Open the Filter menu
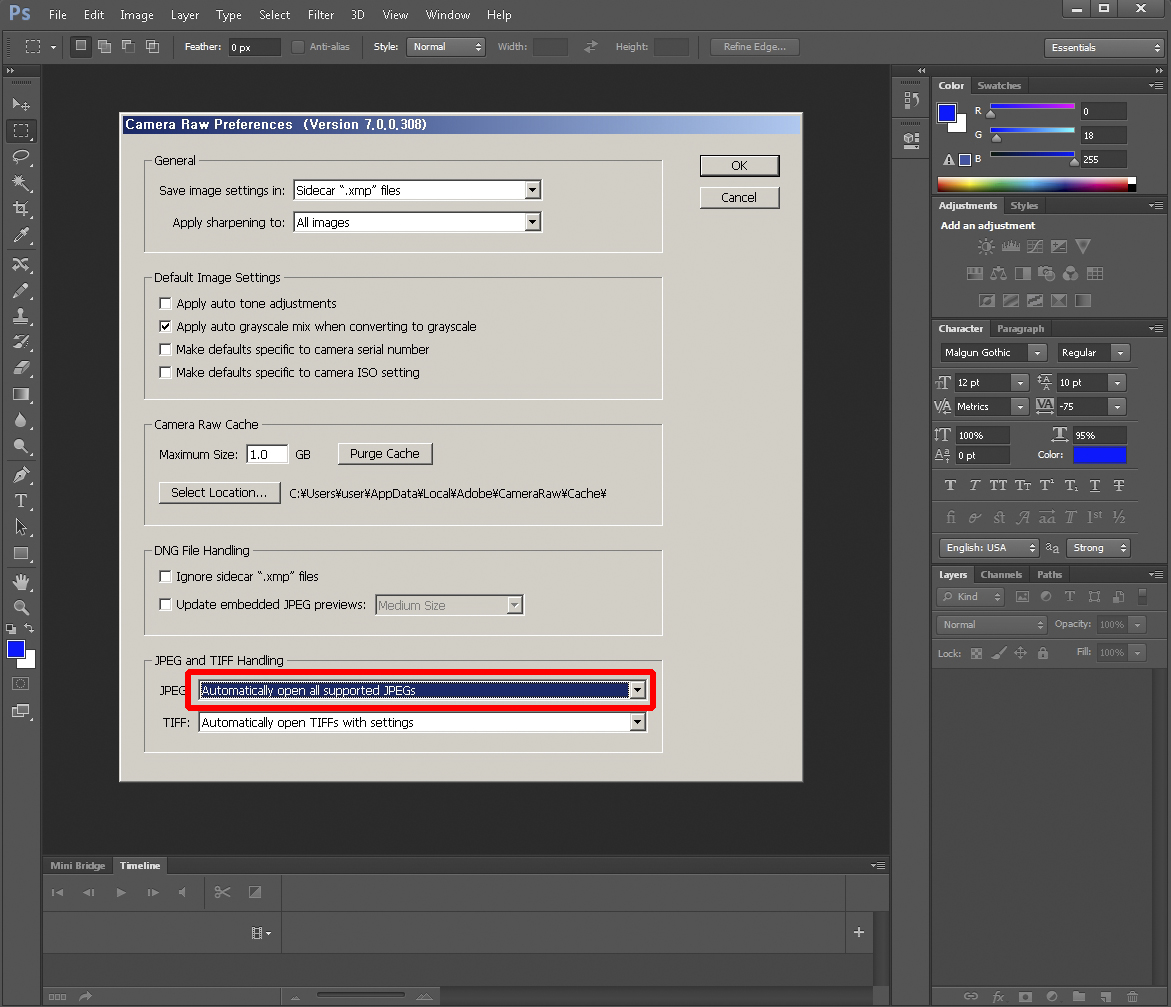Image resolution: width=1171 pixels, height=1007 pixels. click(x=321, y=15)
